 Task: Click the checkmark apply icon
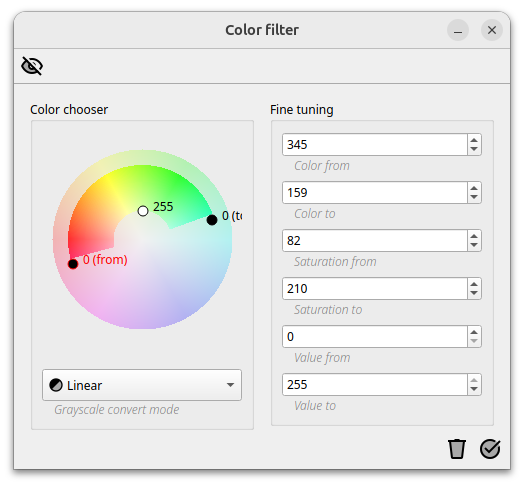pos(490,449)
